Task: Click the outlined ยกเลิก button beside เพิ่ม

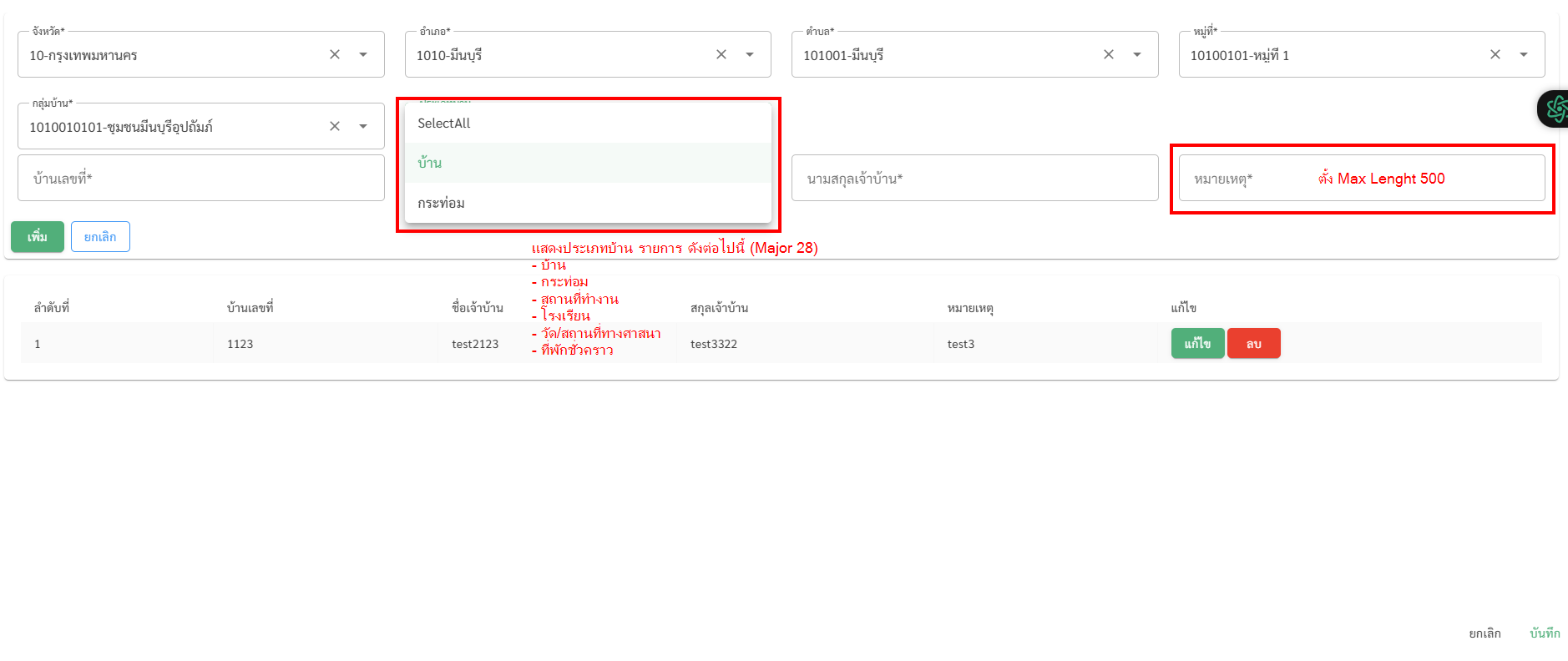Action: coord(100,237)
